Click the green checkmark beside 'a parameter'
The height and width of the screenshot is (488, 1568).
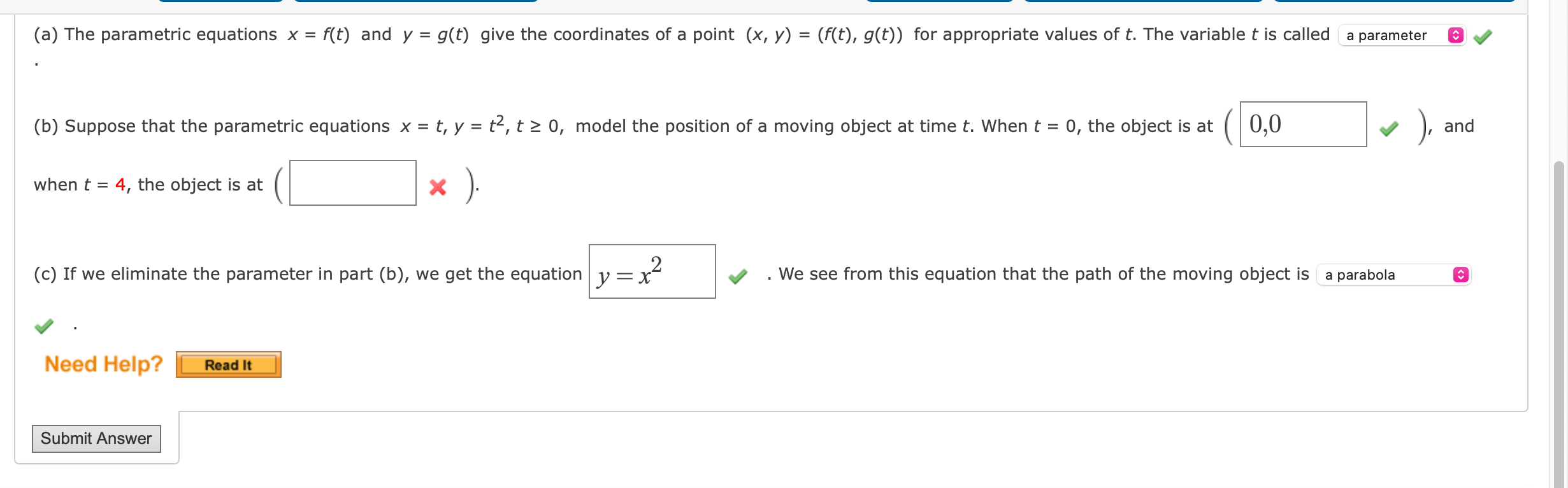point(1482,37)
